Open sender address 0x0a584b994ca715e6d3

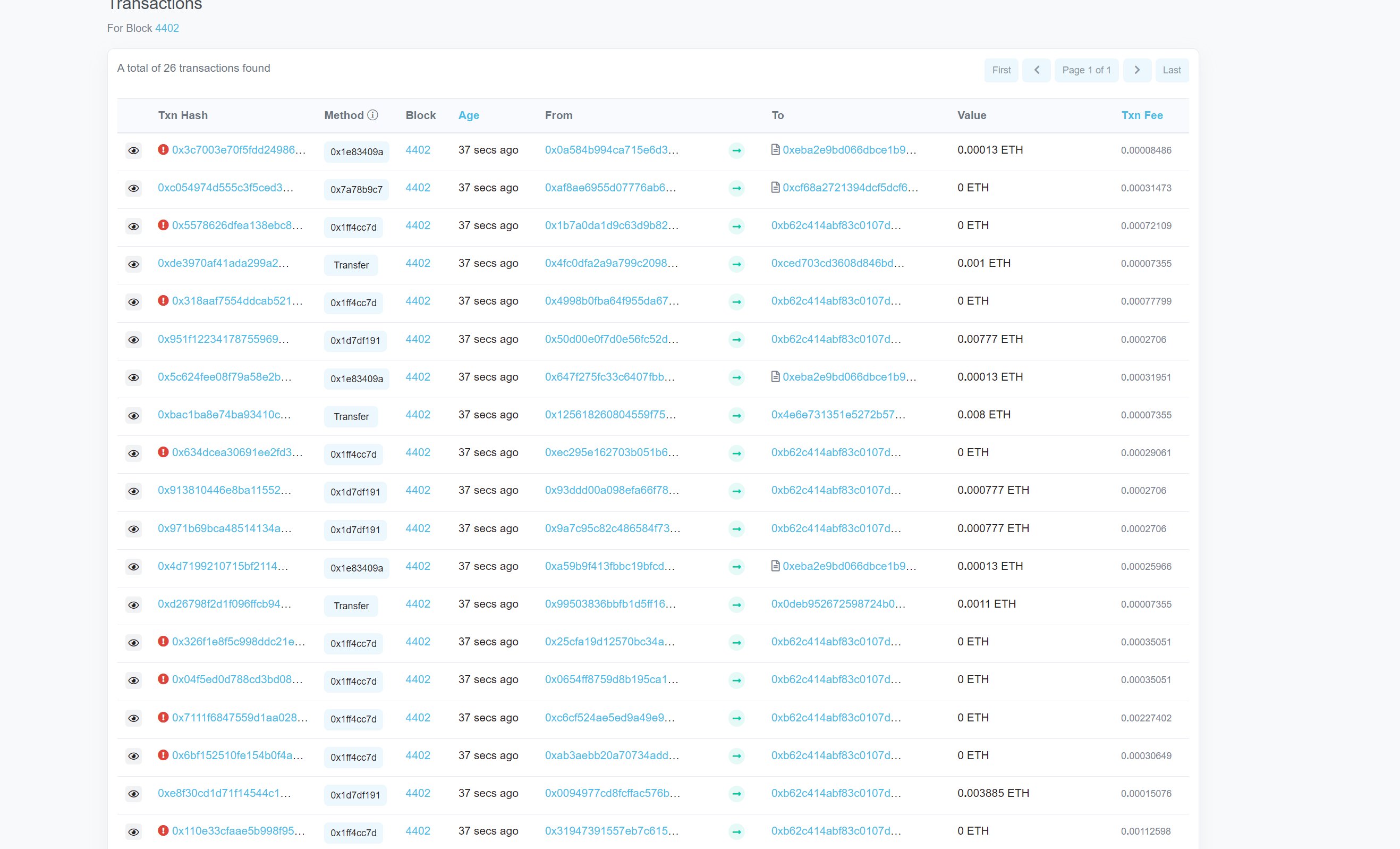click(612, 149)
